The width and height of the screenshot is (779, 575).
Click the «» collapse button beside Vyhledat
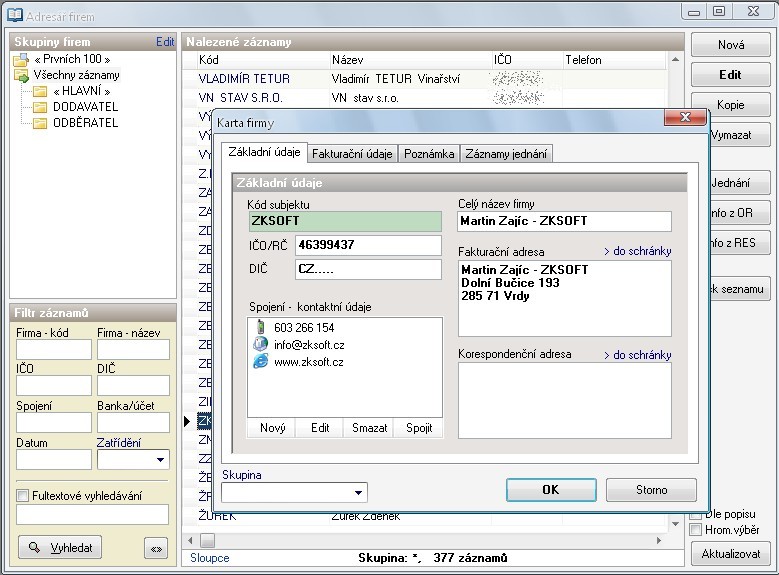tap(155, 548)
